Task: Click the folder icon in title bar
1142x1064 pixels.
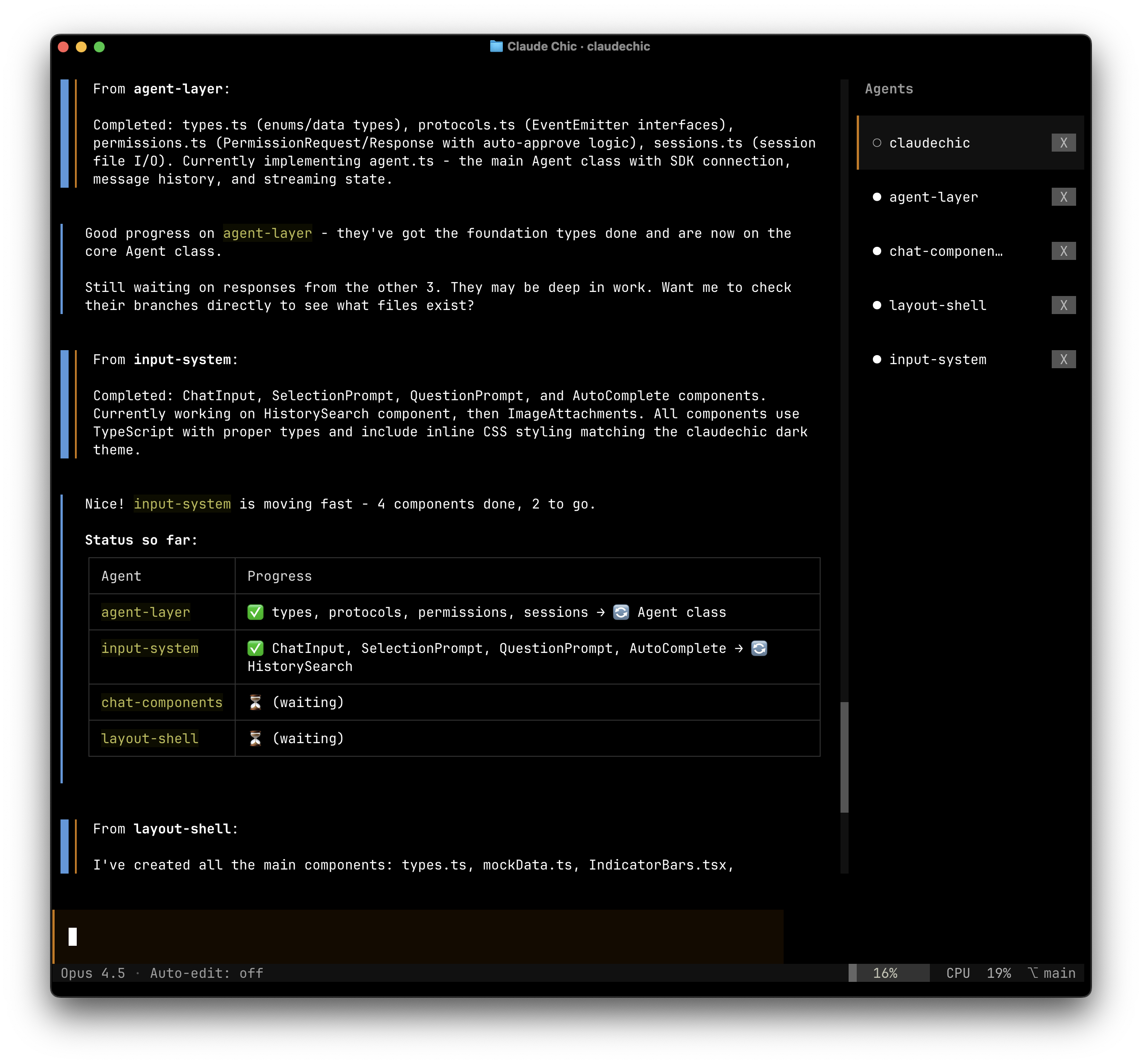Action: (496, 46)
